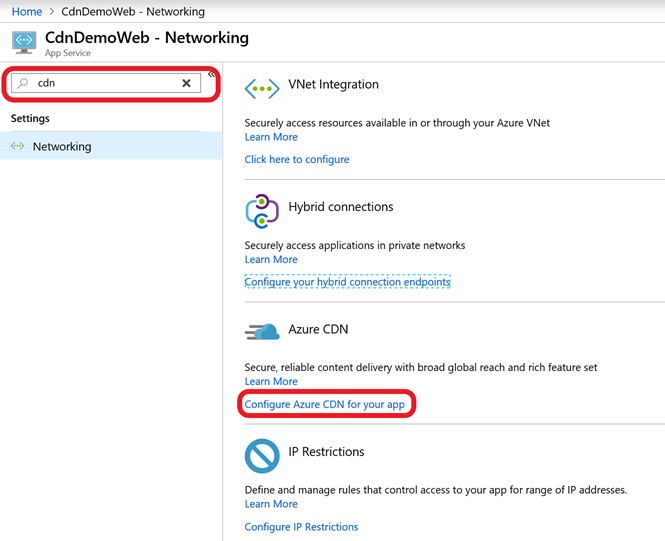Configure your hybrid connection endpoints
Screen dimensions: 665x541
pos(347,282)
